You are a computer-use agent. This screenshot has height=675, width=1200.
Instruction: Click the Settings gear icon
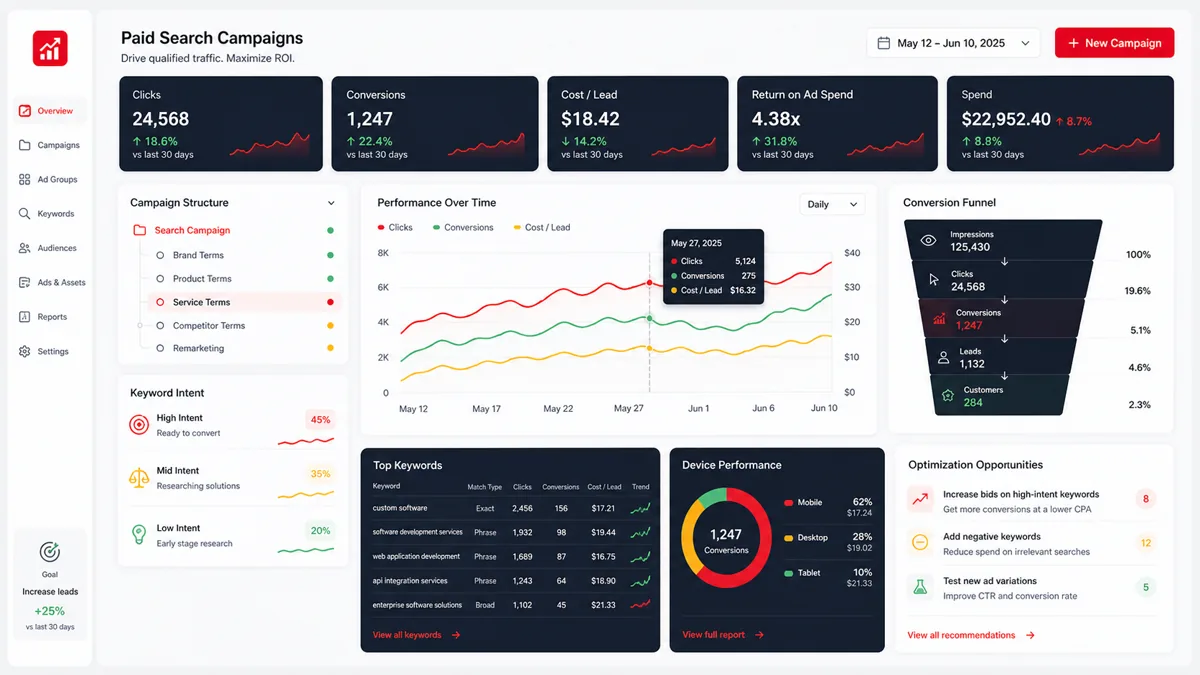[25, 351]
